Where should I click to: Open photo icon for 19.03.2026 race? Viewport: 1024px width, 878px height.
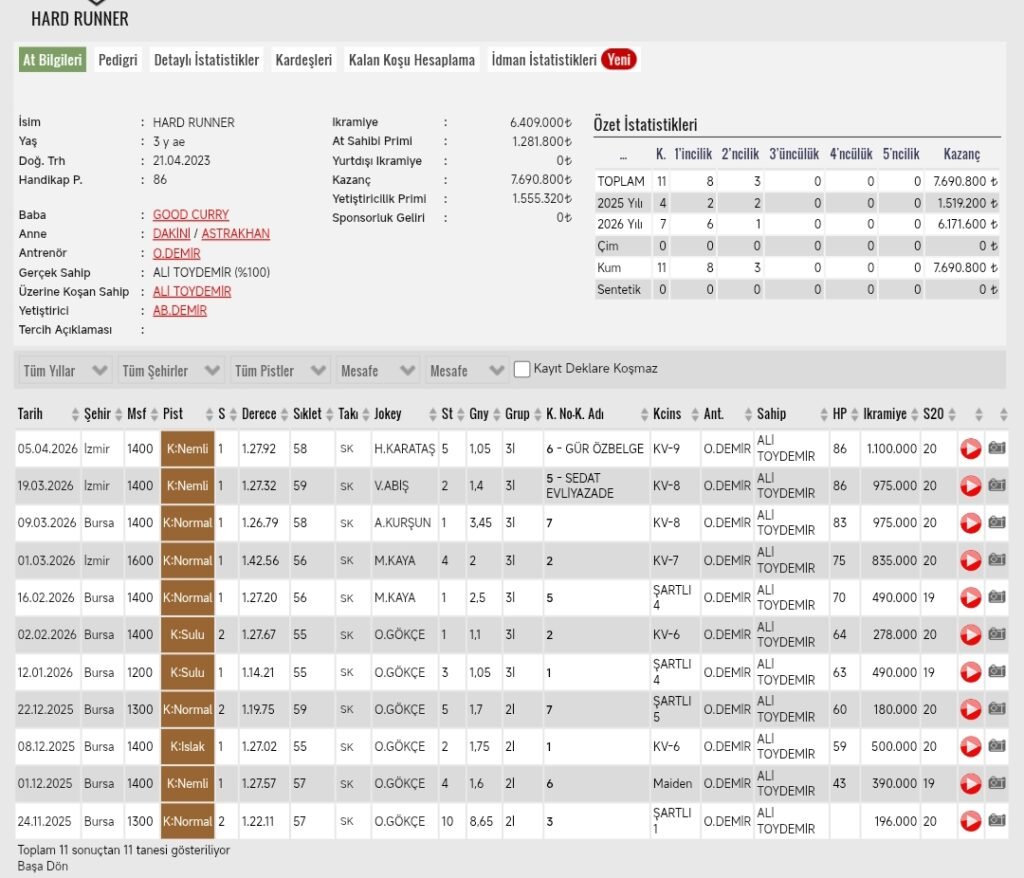[996, 486]
